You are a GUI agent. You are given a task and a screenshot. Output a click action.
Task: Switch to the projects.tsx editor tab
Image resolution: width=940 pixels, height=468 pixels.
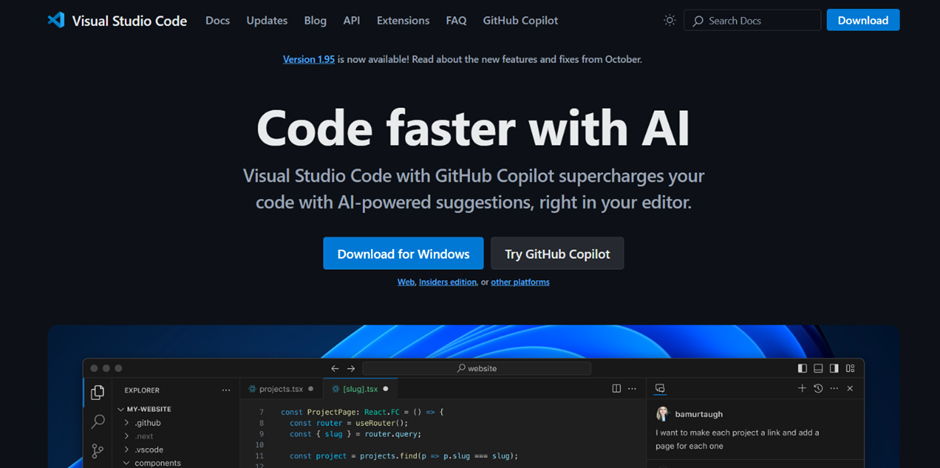coord(281,389)
